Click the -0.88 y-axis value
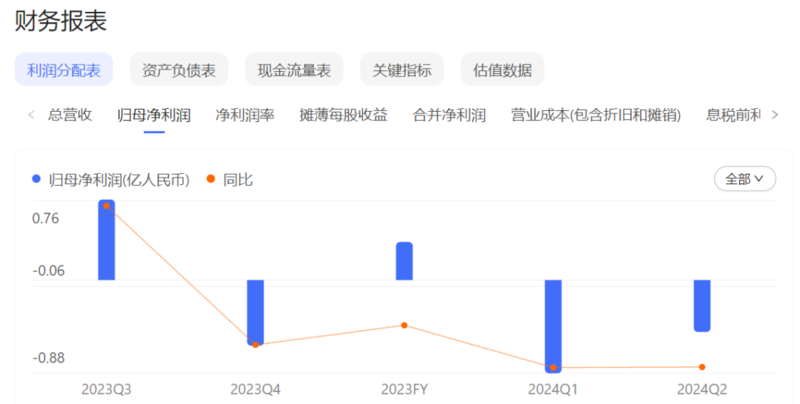Image resolution: width=800 pixels, height=404 pixels. (x=48, y=358)
